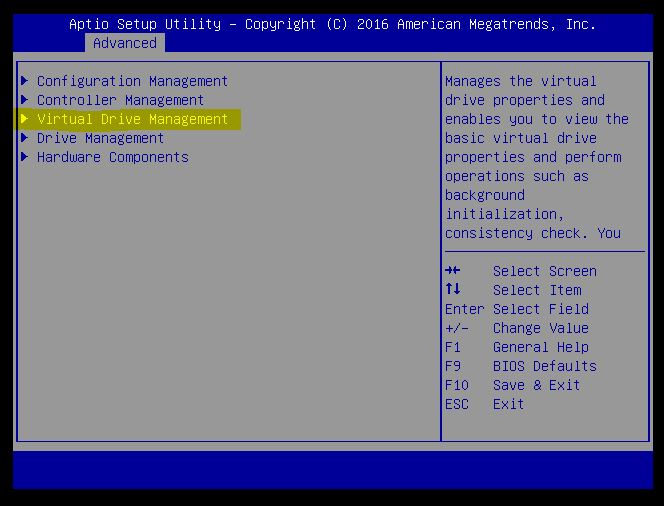Click the 'General Help' text
Viewport: 664px width, 506px height.
click(x=541, y=347)
